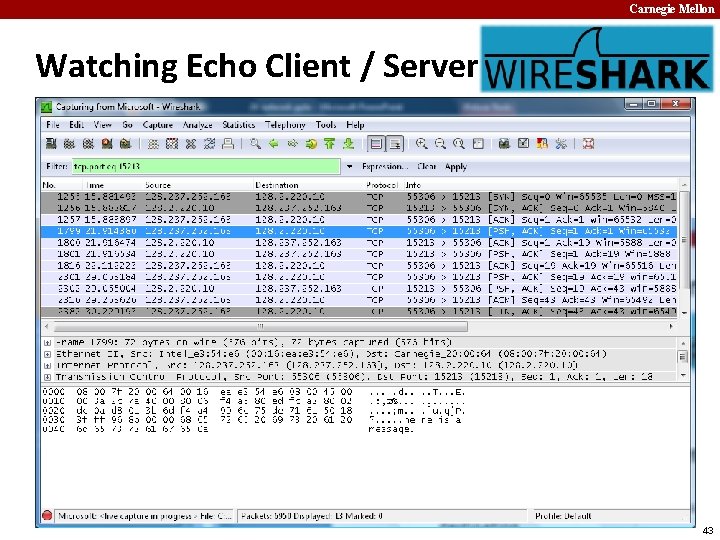This screenshot has width=720, height=540.
Task: Zoom out of packet text
Action: [x=440, y=144]
